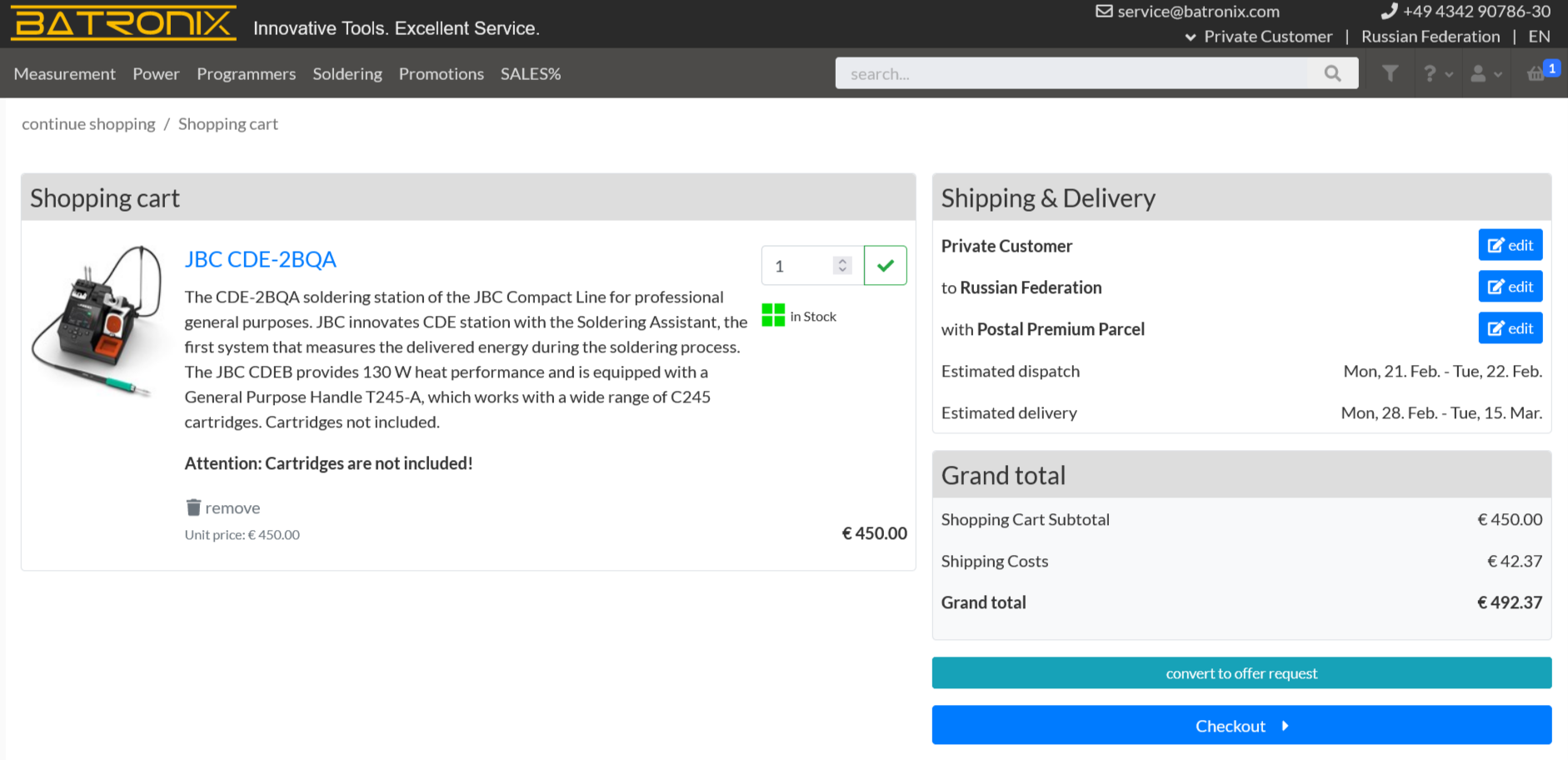Click service@batronix.com email address
The width and height of the screenshot is (1568, 760).
coord(1198,12)
